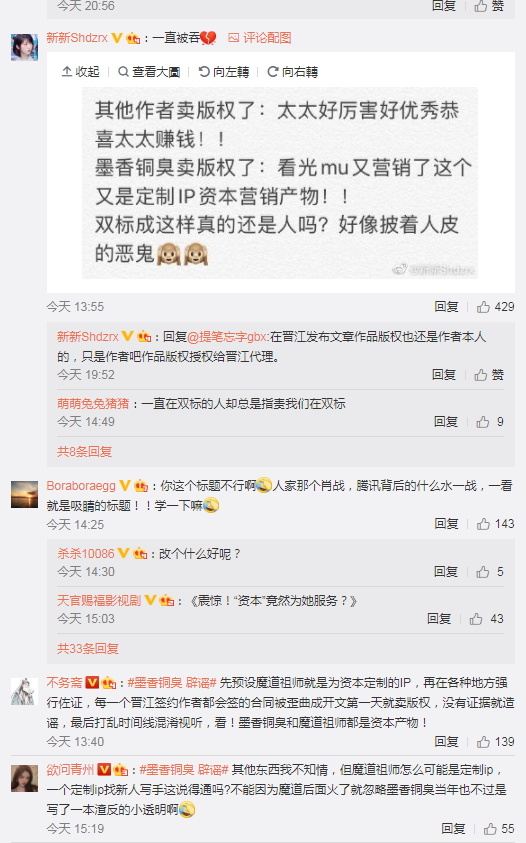The width and height of the screenshot is (526, 843).
Task: Rotate image right with 向右转
Action: [292, 72]
